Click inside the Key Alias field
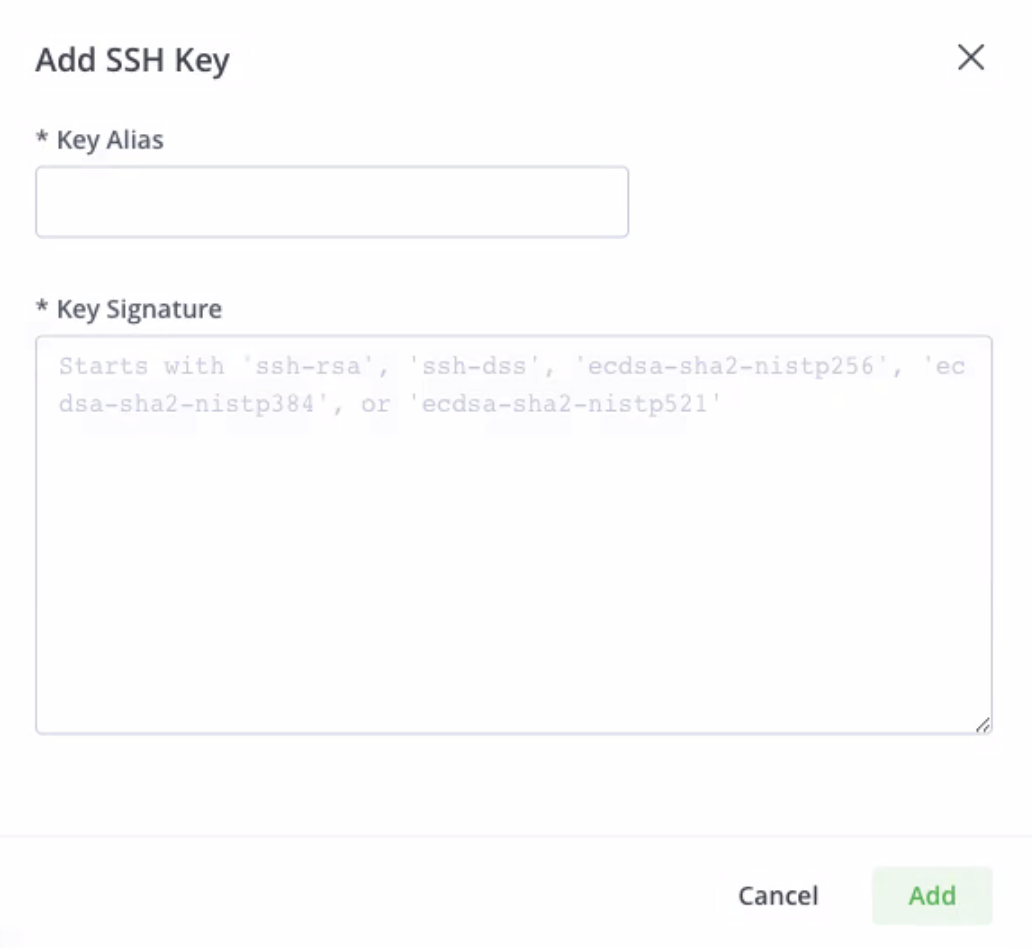The image size is (1032, 948). tap(330, 201)
